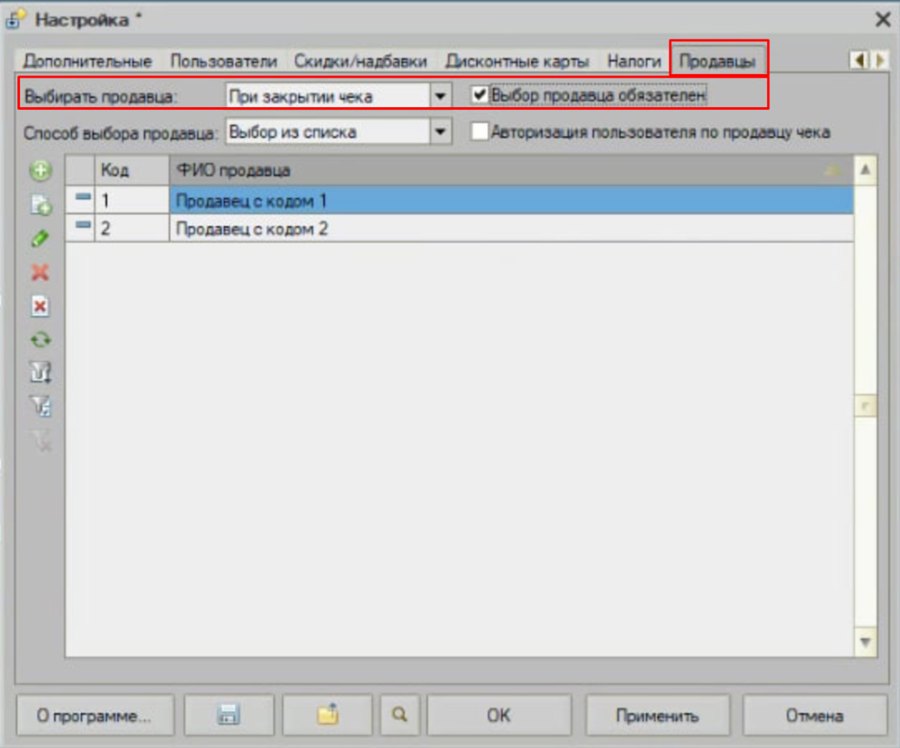
Task: Click the scrollbar down arrow in seller list
Action: 865,642
